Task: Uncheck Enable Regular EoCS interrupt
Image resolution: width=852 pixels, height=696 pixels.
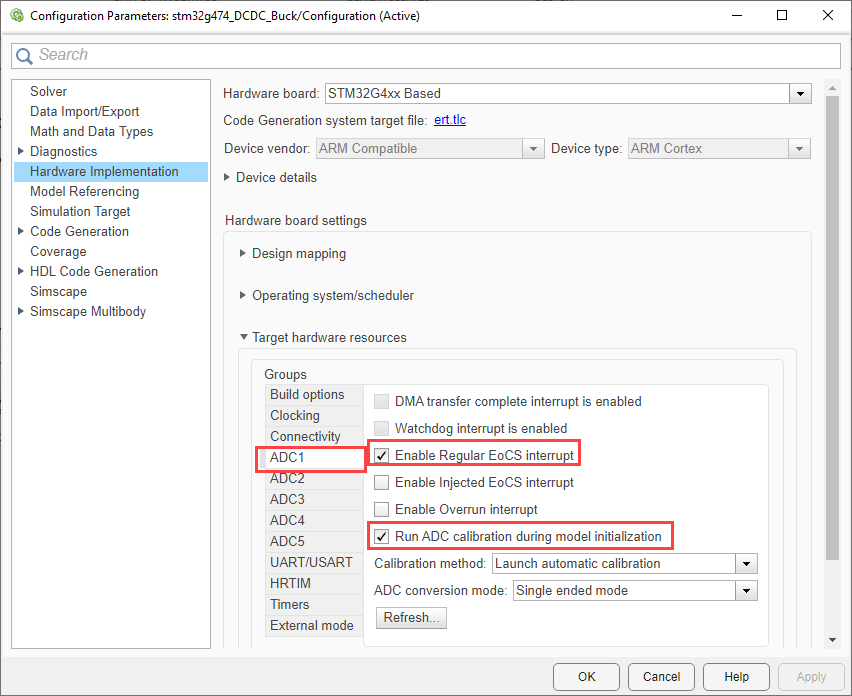Action: [x=382, y=456]
